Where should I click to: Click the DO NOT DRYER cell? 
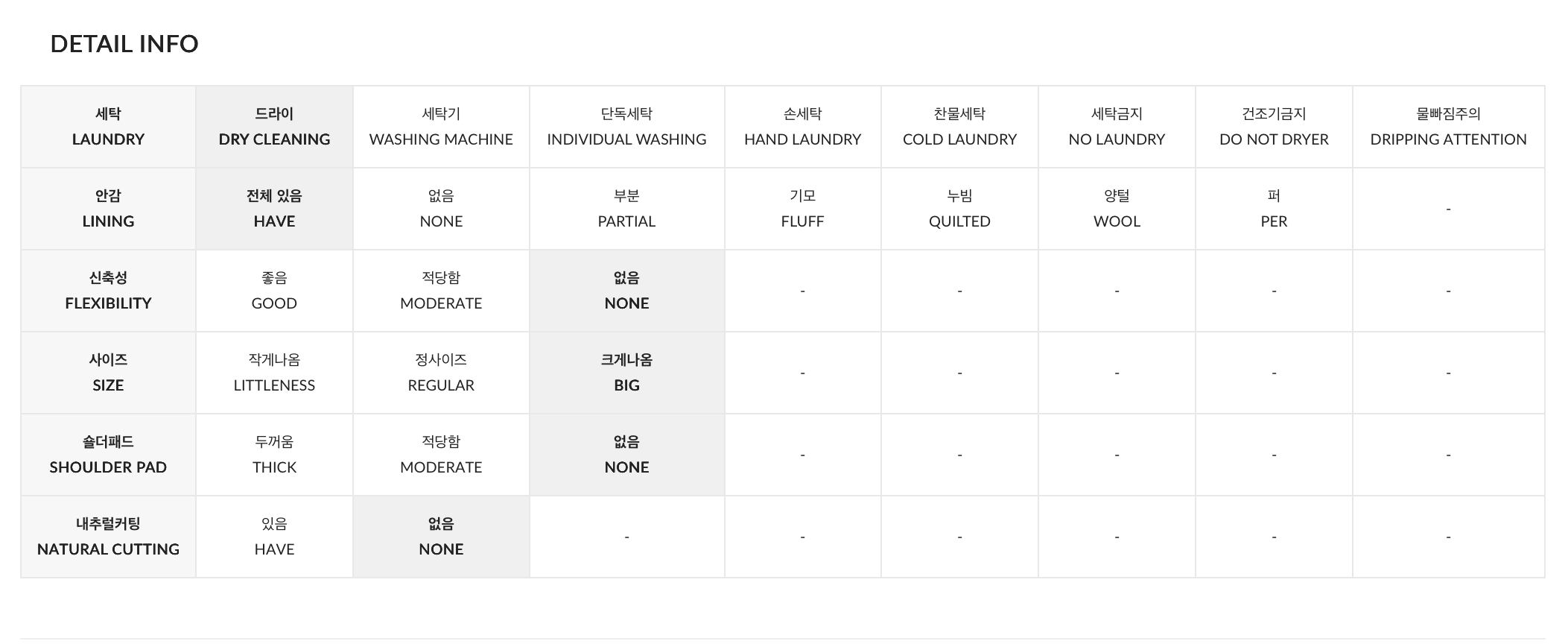[1274, 127]
